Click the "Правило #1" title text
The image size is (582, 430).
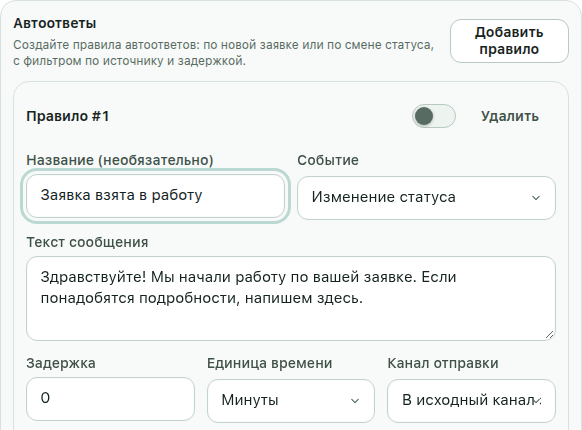(x=68, y=116)
